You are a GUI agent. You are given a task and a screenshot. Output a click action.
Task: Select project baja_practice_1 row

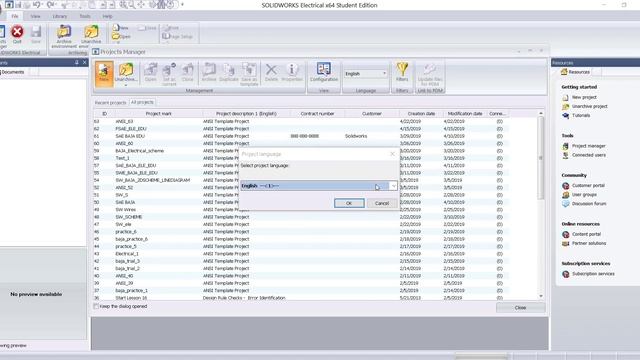click(301, 291)
